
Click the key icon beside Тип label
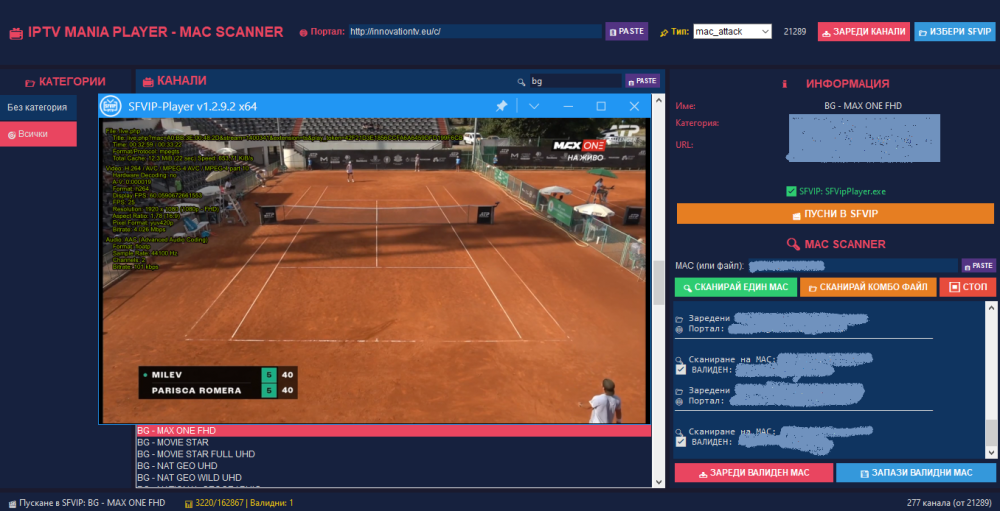tap(663, 31)
